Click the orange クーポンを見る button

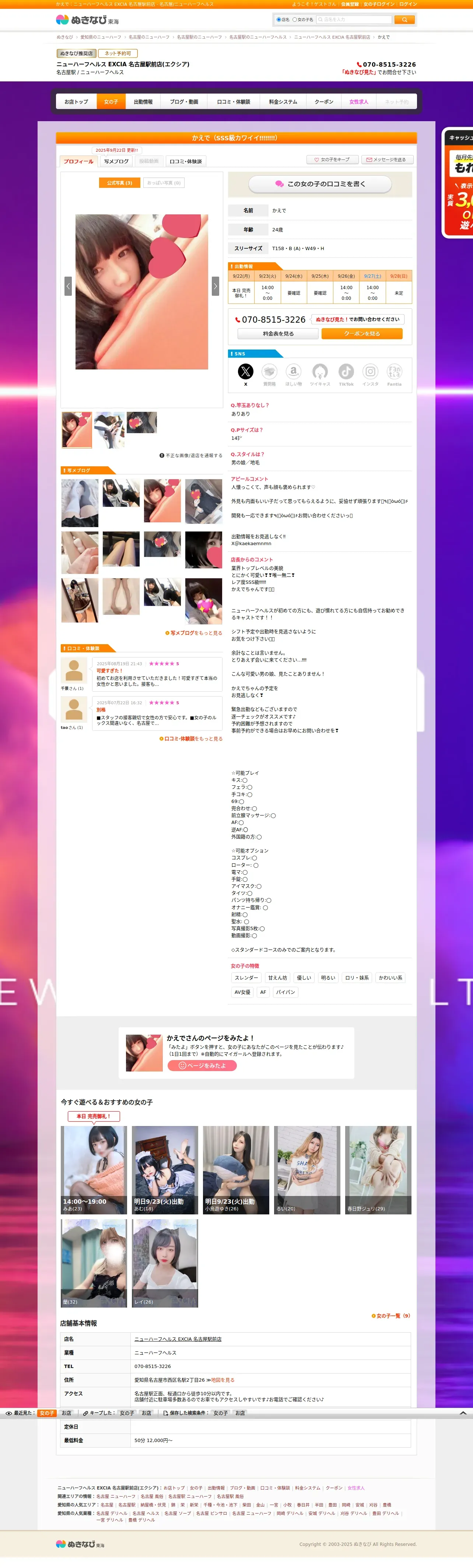[362, 334]
